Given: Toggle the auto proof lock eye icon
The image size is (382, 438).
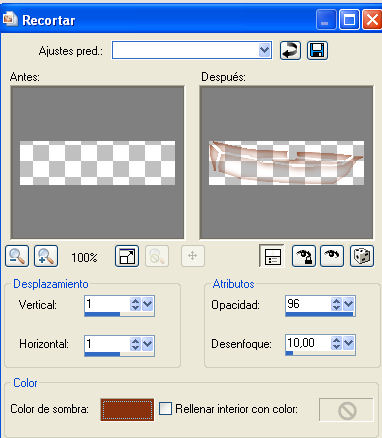Looking at the screenshot, I should tap(304, 256).
